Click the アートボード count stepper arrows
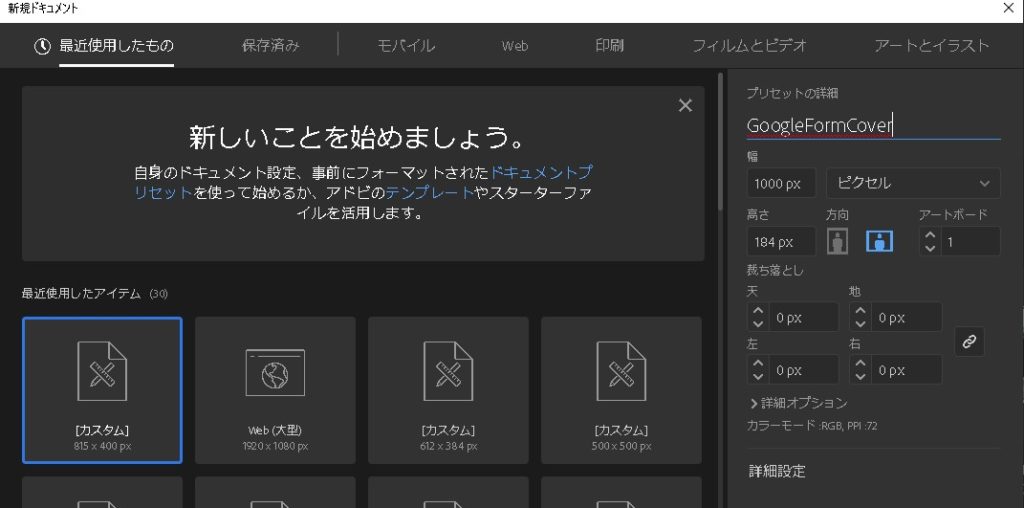The height and width of the screenshot is (508, 1024). point(930,242)
